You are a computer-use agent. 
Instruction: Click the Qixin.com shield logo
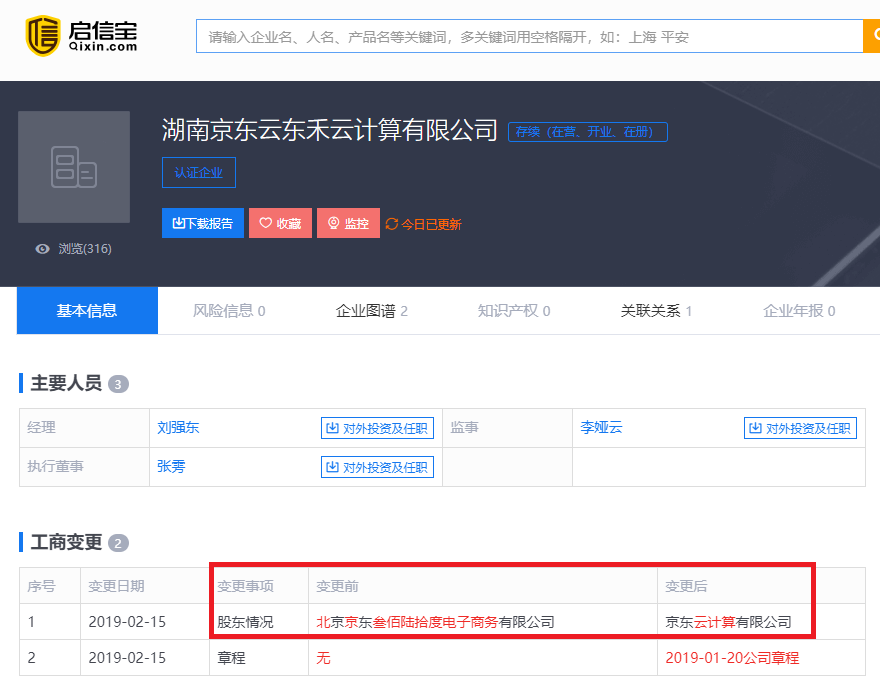43,36
